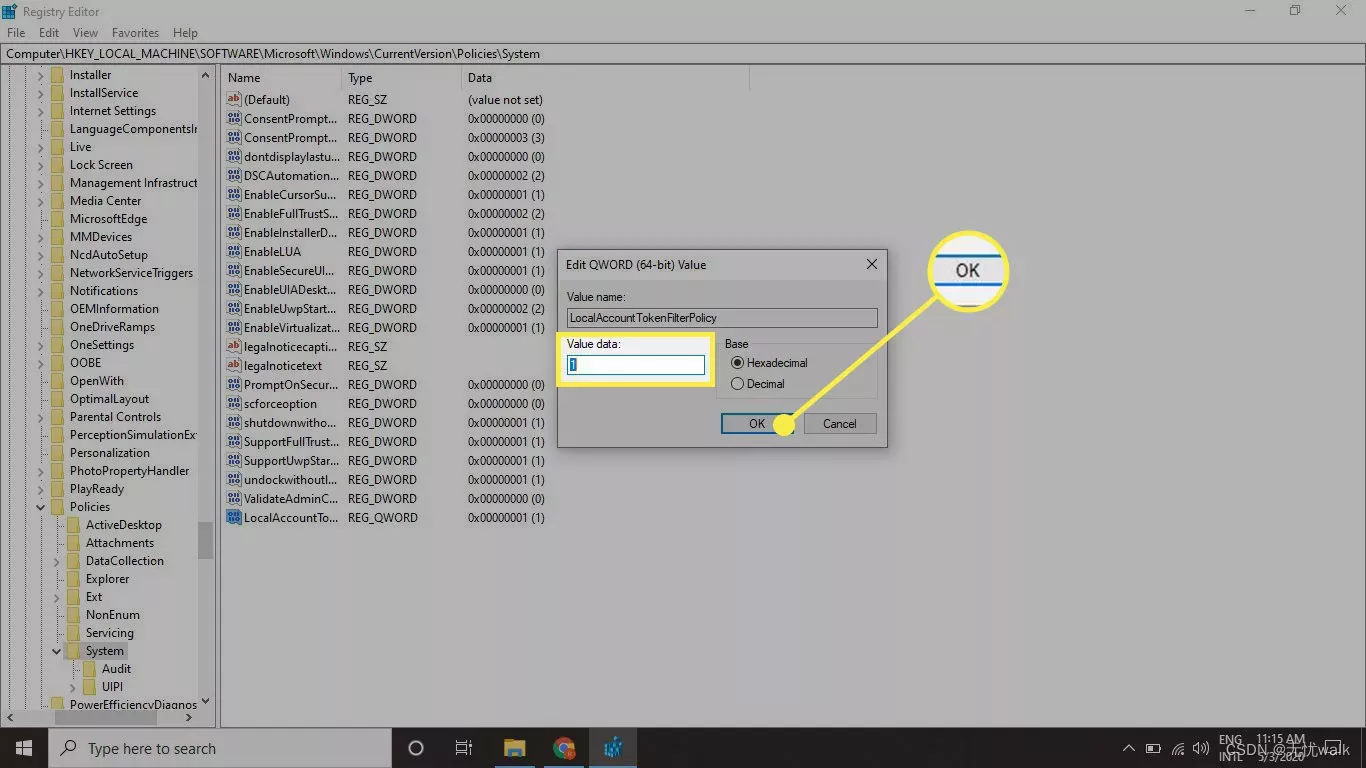Open the Windows Start menu

pyautogui.click(x=23, y=748)
